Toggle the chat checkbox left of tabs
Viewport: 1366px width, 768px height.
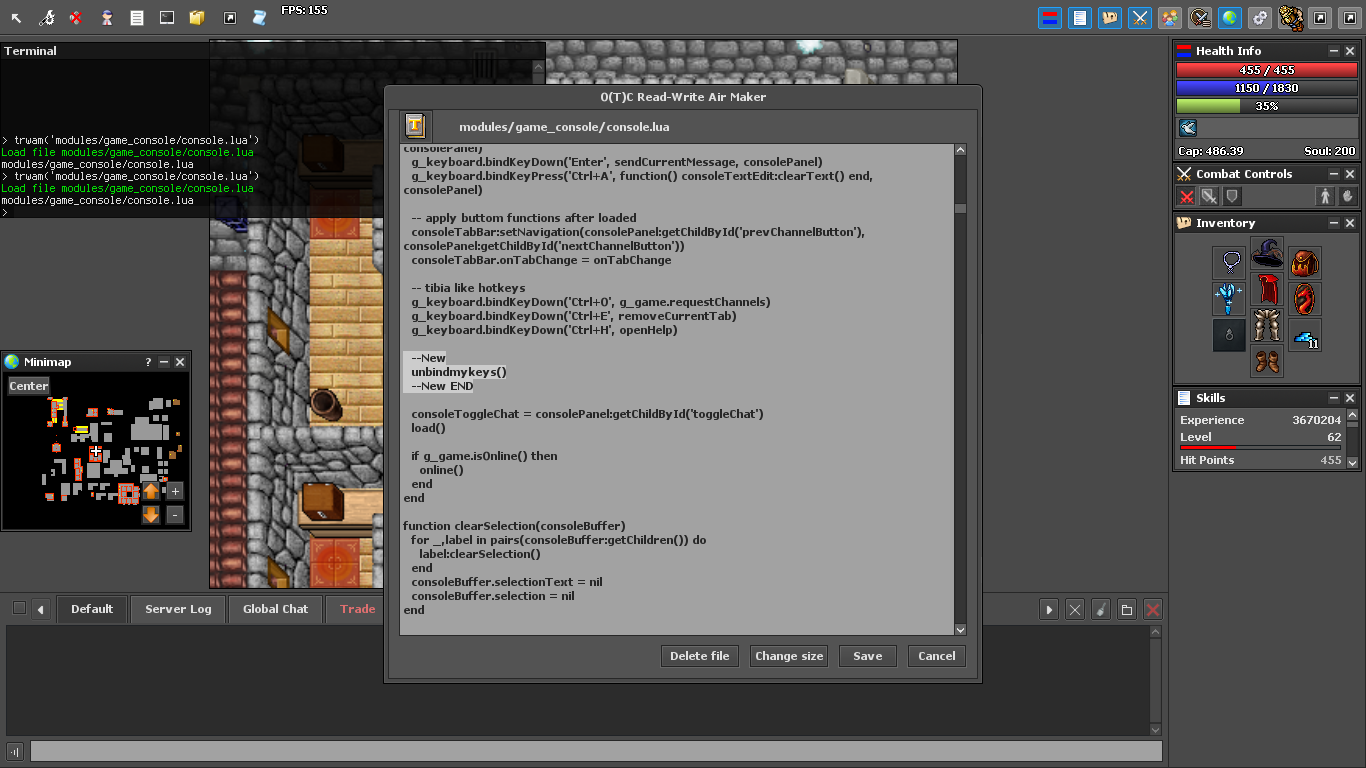pos(19,608)
